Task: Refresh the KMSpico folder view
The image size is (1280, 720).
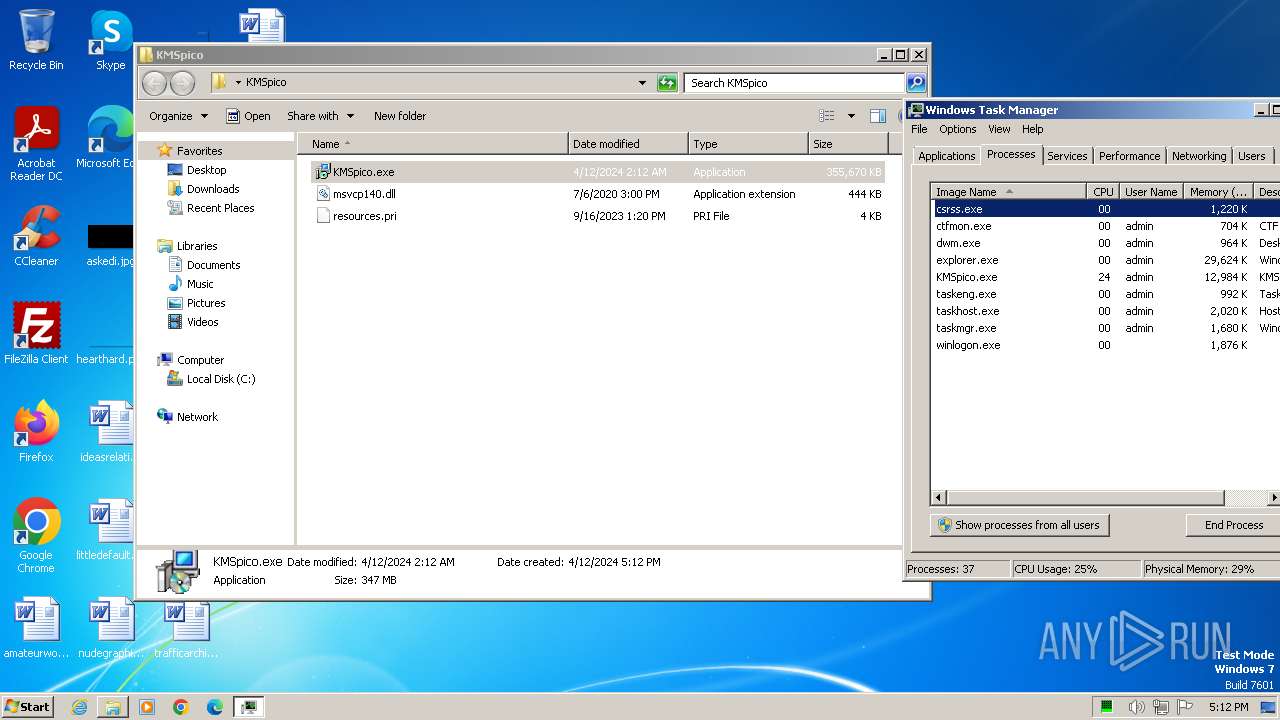Action: [667, 83]
